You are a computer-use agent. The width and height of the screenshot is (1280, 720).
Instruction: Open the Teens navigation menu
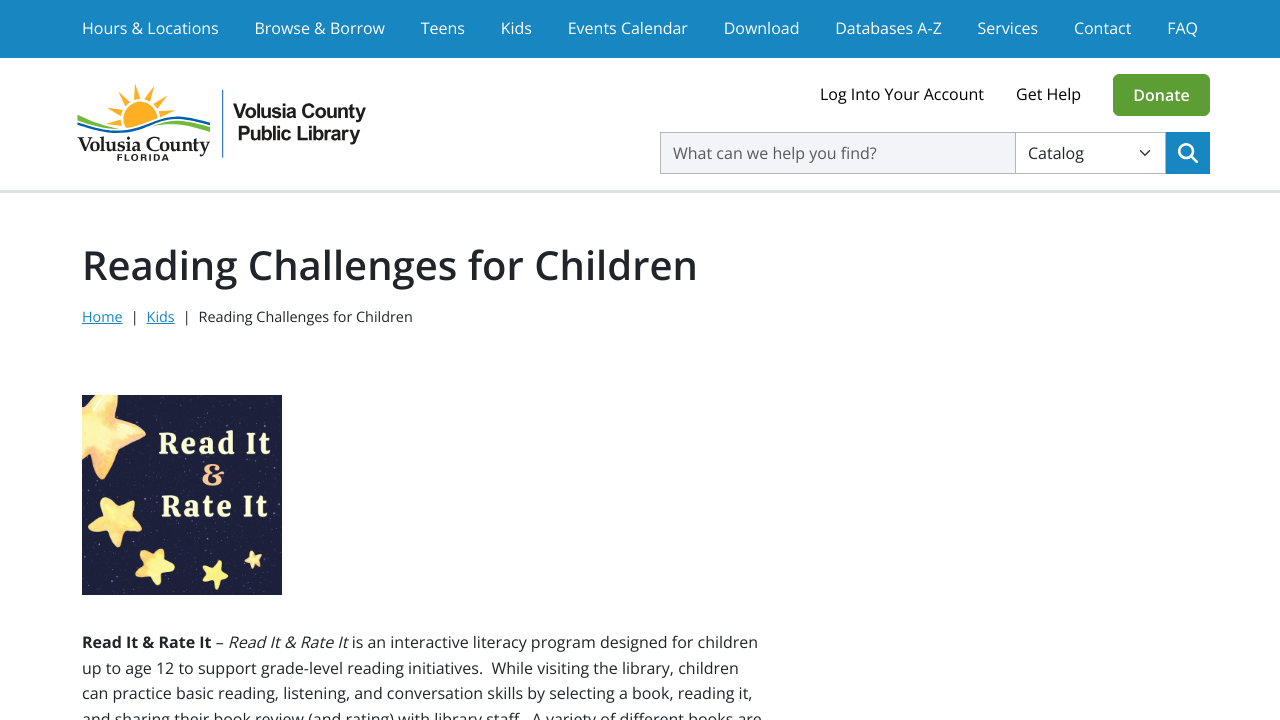click(x=442, y=28)
